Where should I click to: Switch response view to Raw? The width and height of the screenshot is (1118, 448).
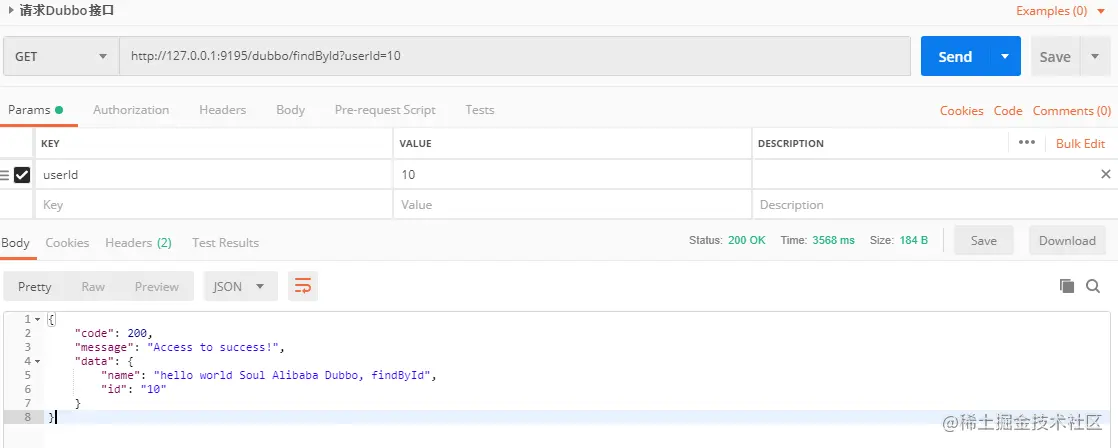tap(93, 287)
